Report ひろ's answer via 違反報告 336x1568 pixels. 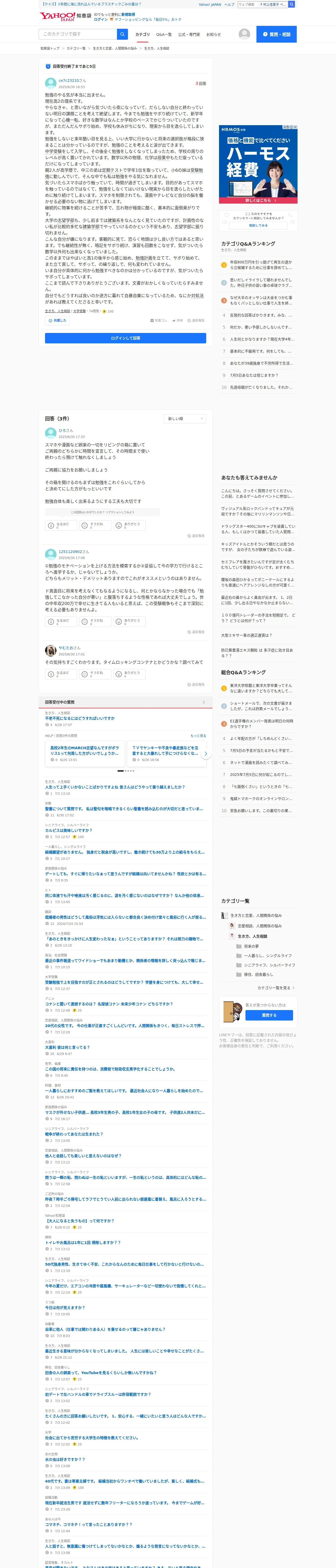pos(196,536)
